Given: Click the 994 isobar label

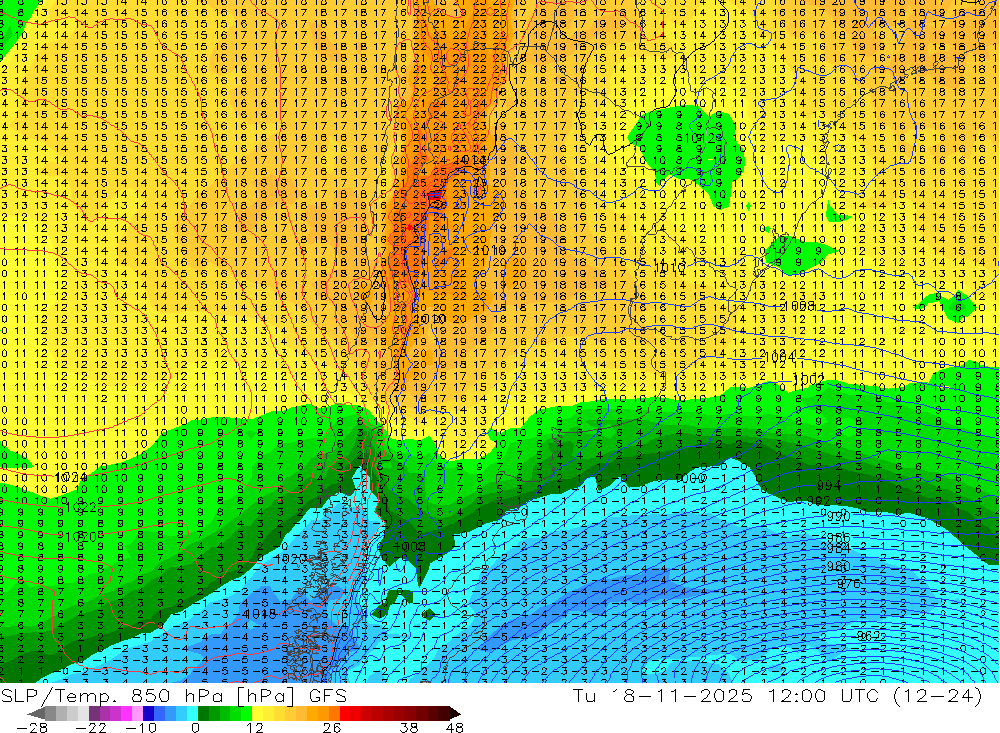Looking at the screenshot, I should pyautogui.click(x=829, y=487).
